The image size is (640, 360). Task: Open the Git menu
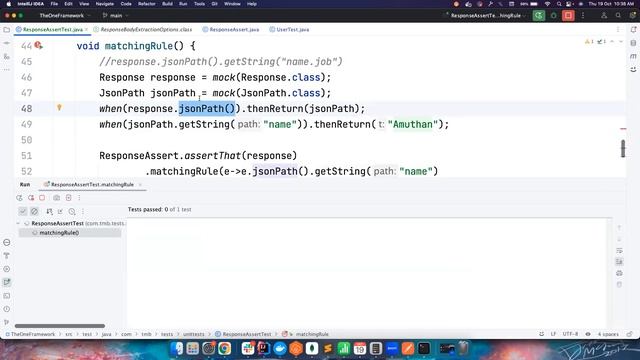point(214,4)
